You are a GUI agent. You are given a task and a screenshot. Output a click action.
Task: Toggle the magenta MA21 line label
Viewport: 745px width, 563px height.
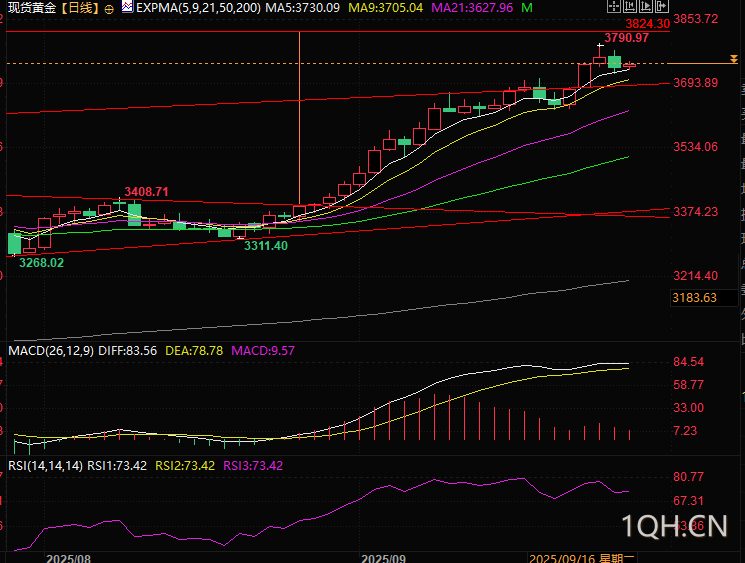pos(471,8)
